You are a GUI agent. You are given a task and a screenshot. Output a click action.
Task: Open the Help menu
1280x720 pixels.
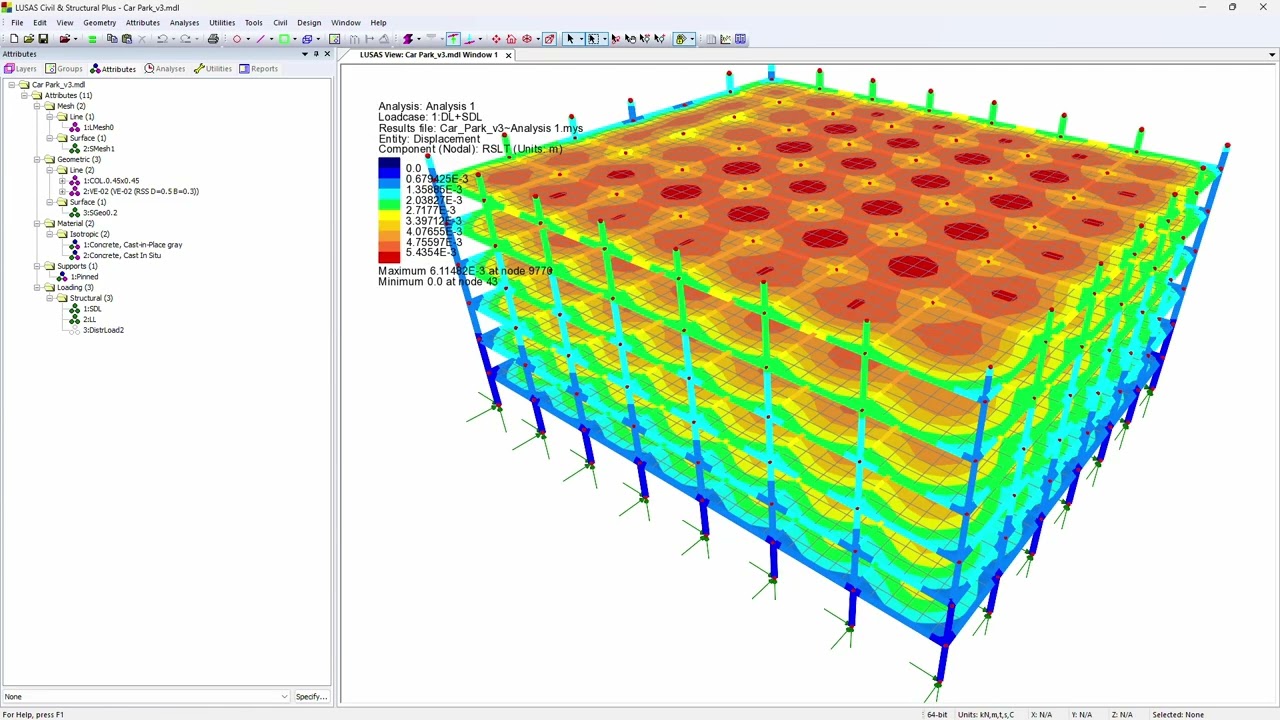pyautogui.click(x=378, y=22)
